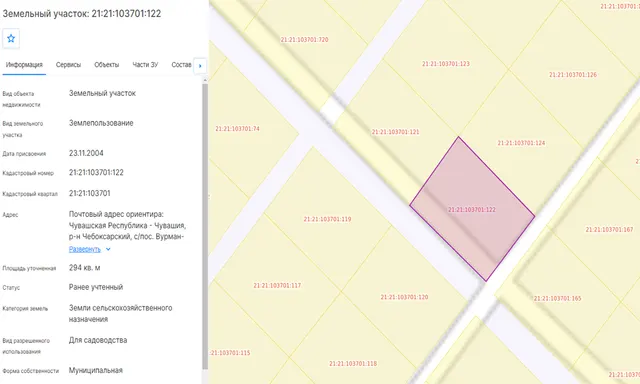
Task: Click the tabs scroll-right arrow
Action: pos(200,66)
